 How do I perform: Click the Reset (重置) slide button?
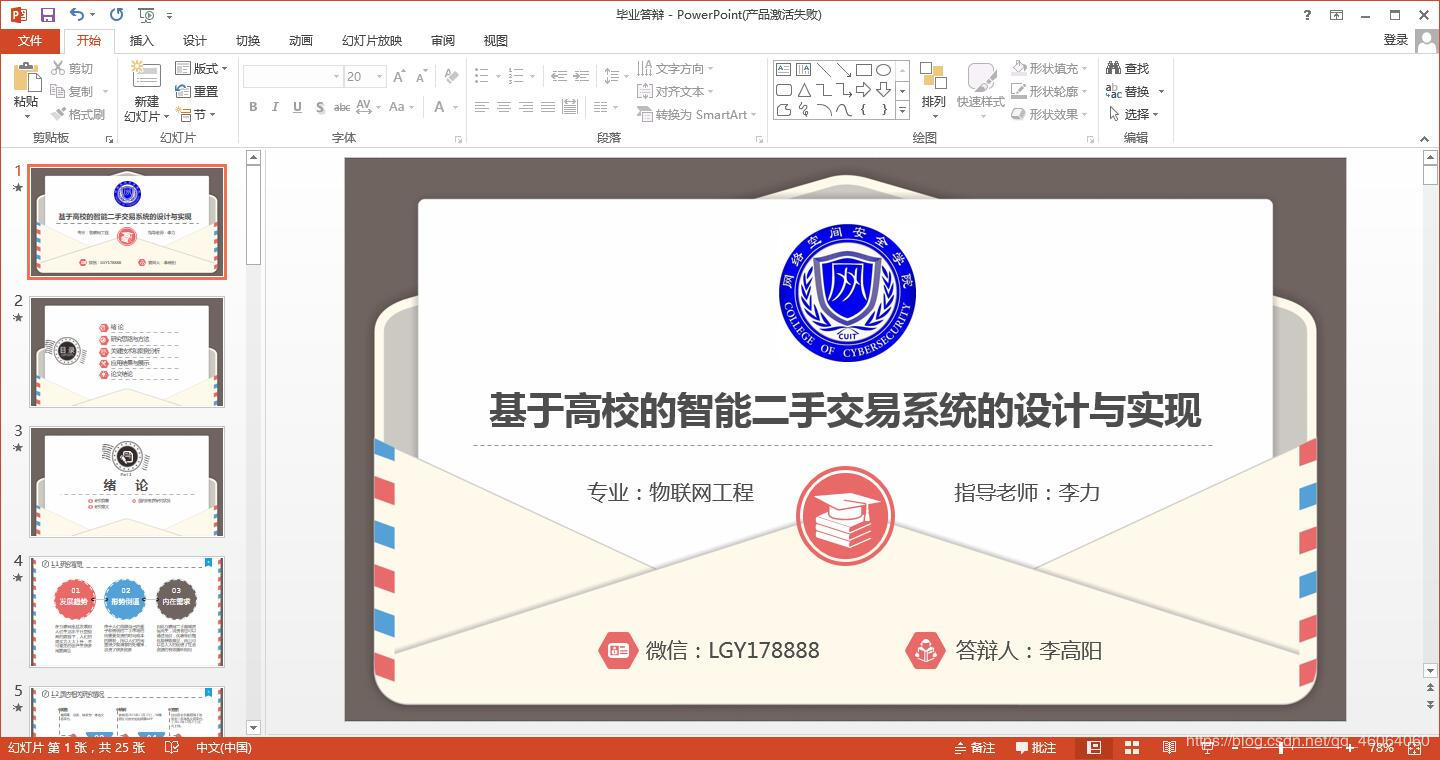pos(197,91)
